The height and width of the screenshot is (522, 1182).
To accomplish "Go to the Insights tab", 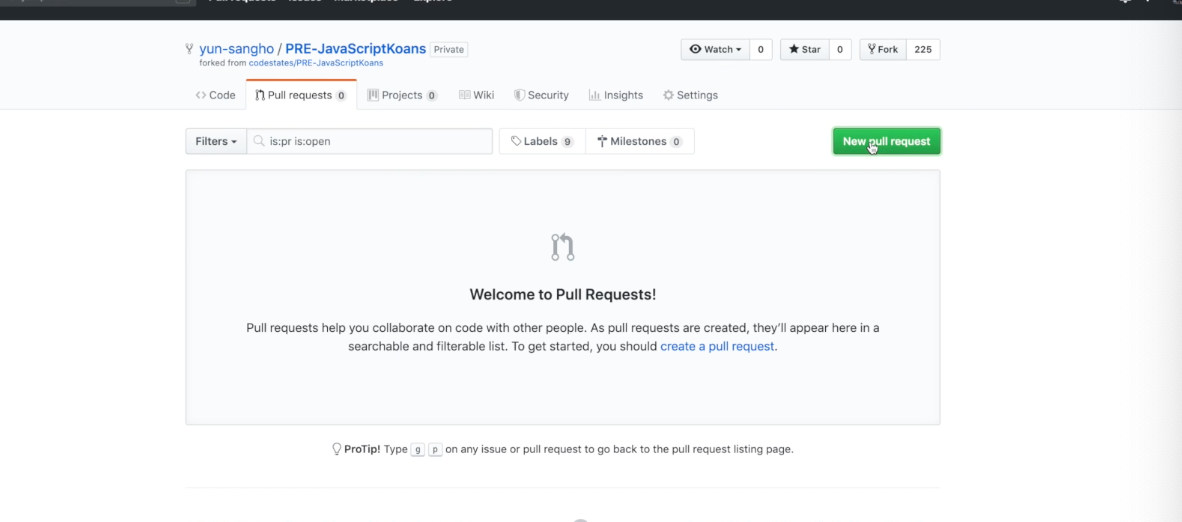I will pos(616,95).
